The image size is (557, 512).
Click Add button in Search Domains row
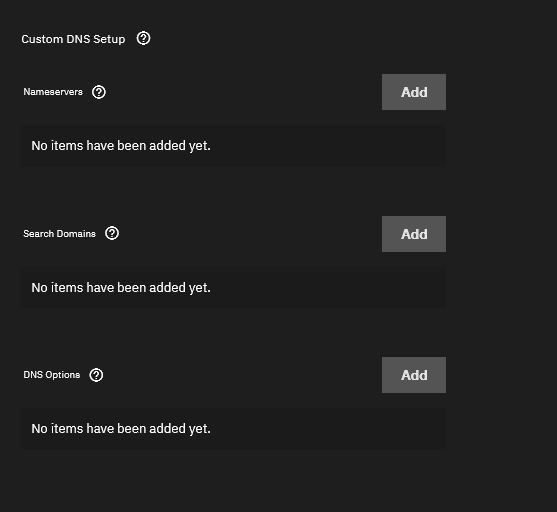(414, 234)
